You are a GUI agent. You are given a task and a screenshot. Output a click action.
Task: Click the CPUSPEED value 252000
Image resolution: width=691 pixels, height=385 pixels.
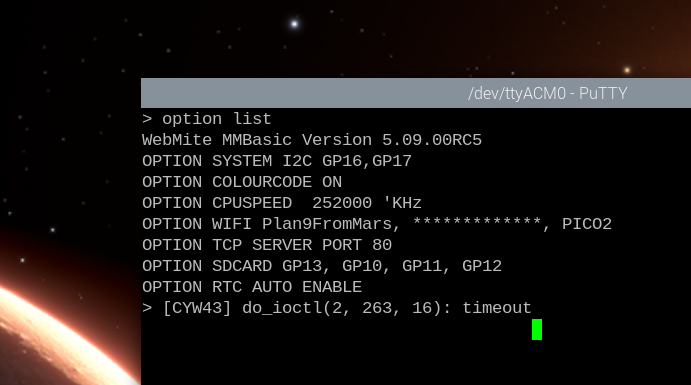[342, 203]
